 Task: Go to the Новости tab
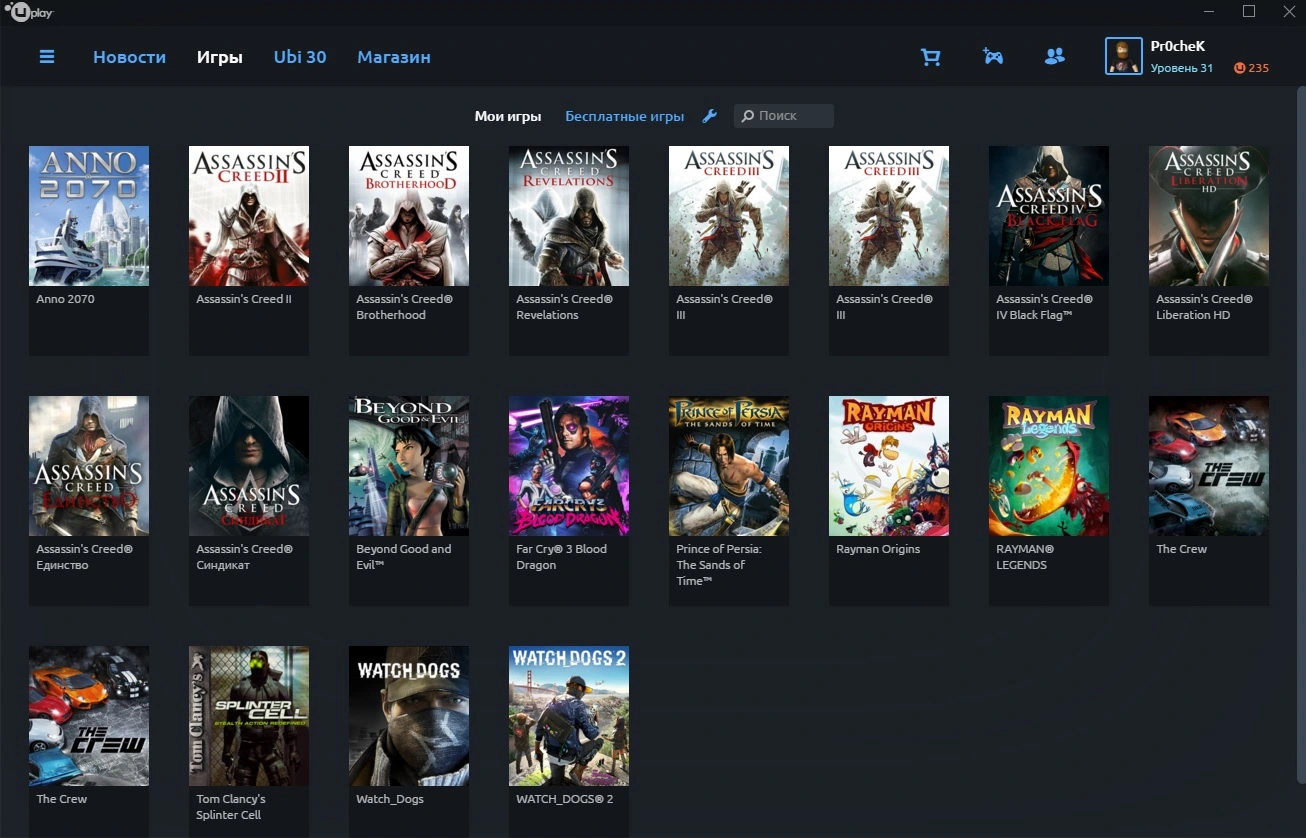point(129,57)
